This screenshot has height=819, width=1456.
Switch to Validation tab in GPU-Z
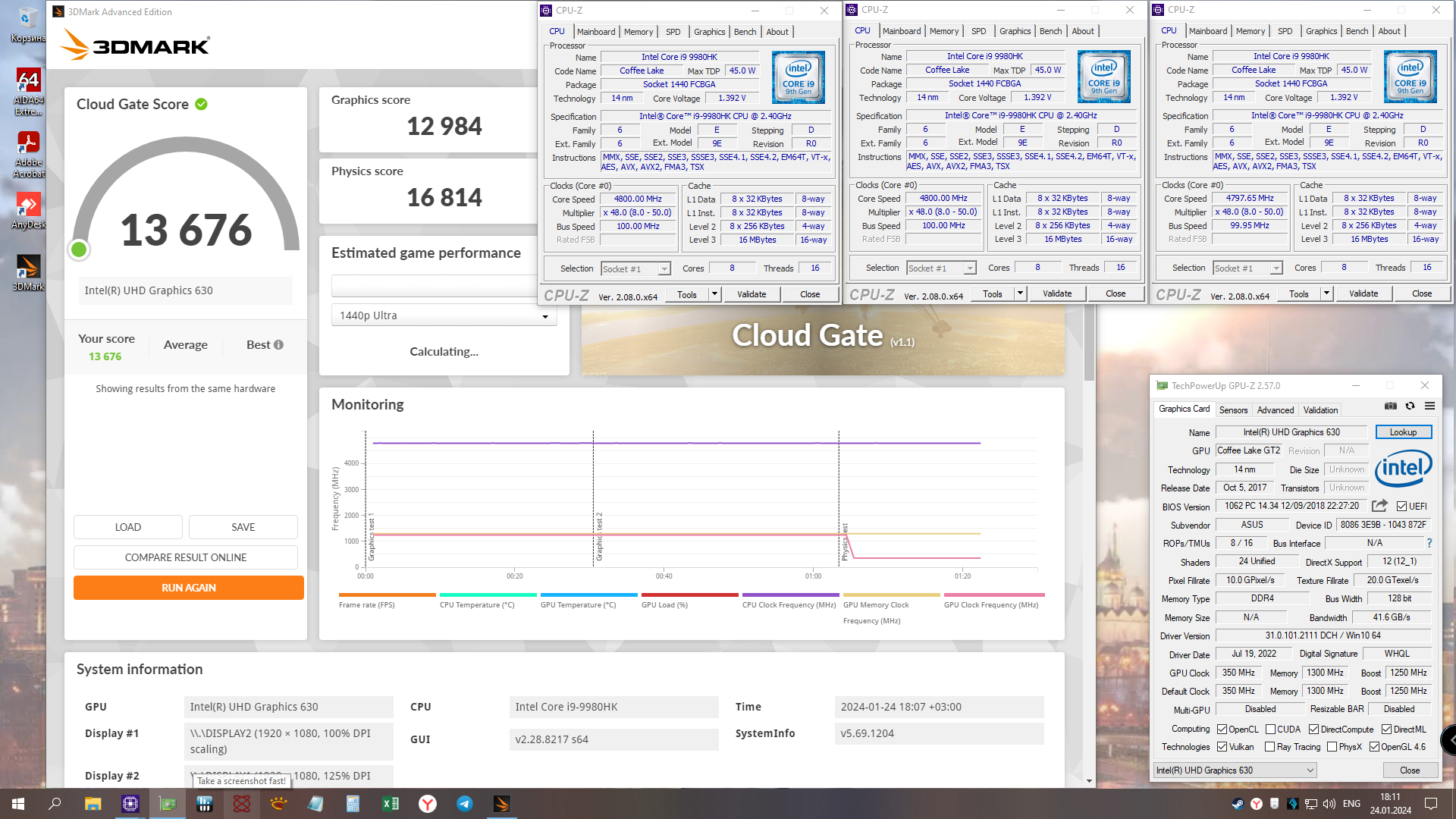coord(1320,410)
